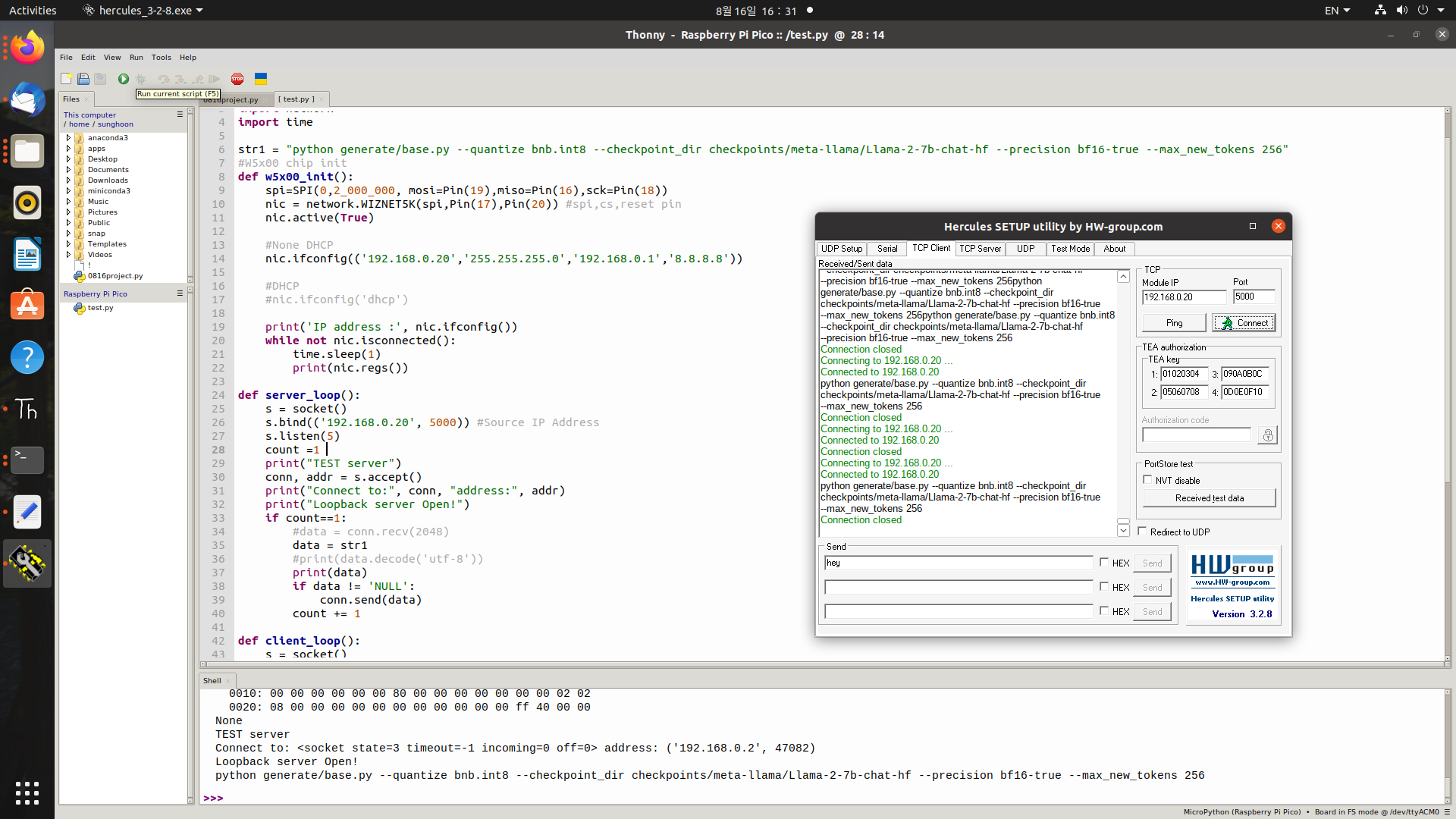Screen dimensions: 1456x819
Task: Click the Port field showing 5000
Action: tap(1254, 297)
